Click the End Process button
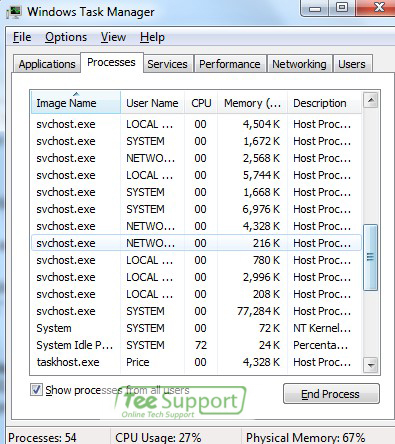The image size is (395, 444). point(331,394)
